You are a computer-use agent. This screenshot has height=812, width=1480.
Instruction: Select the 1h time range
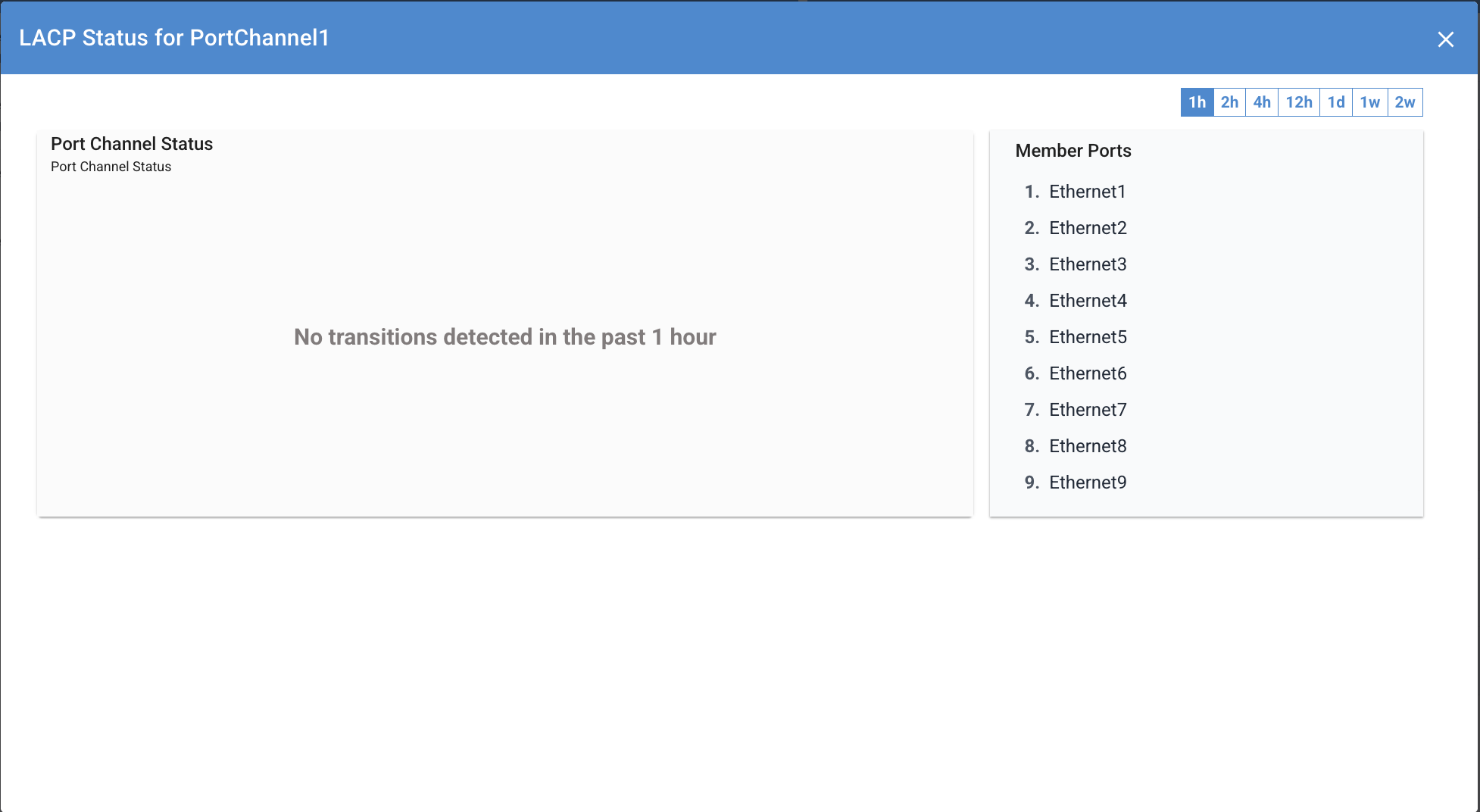[1197, 102]
